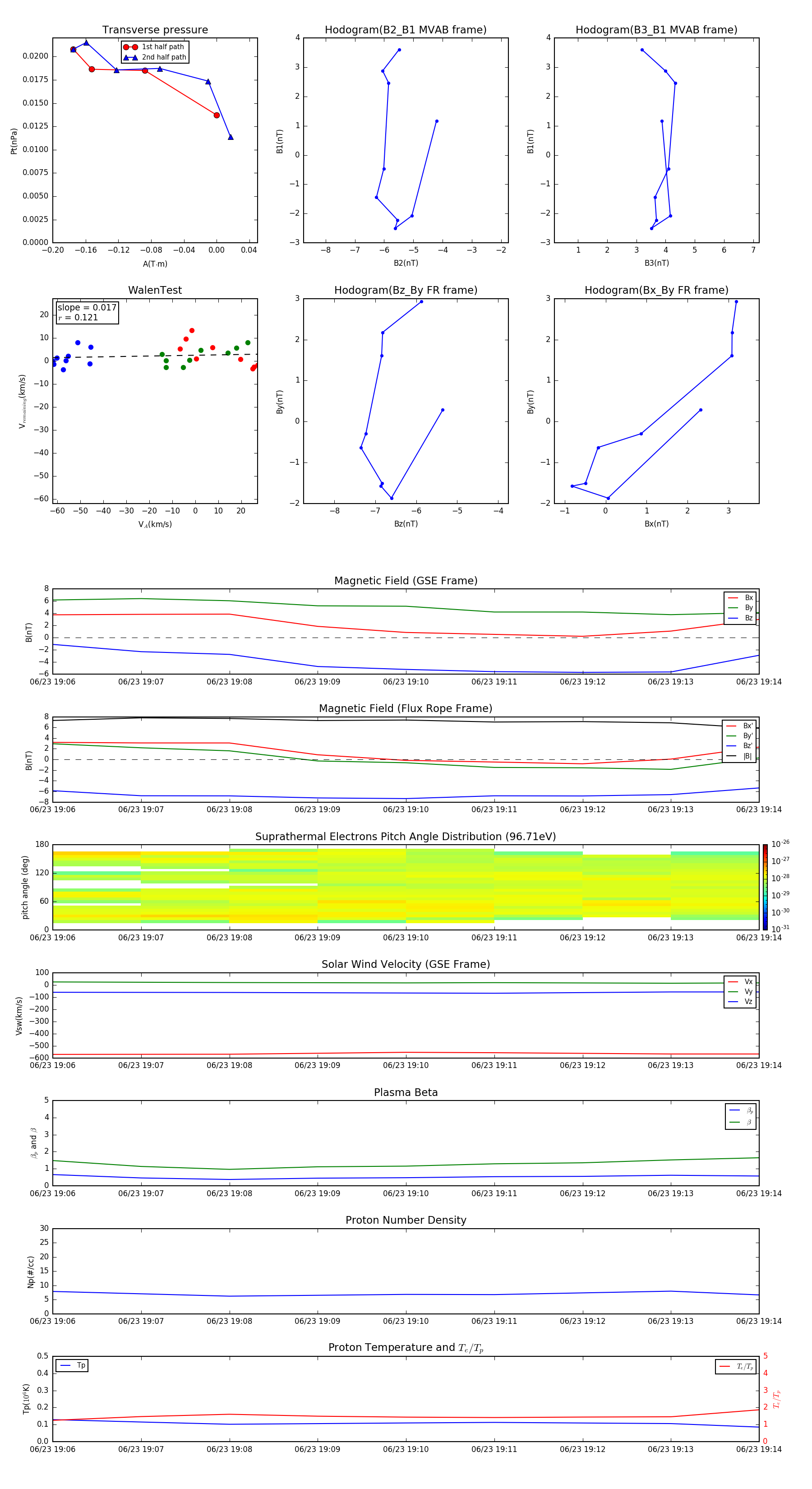Click the 'B2(nT)' x-axis label

tap(406, 263)
